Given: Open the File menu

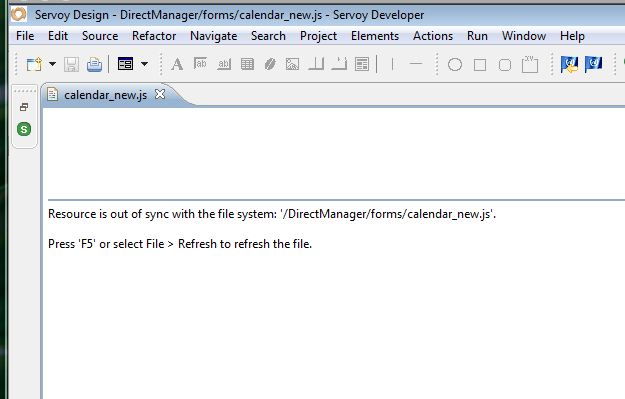Looking at the screenshot, I should [25, 36].
